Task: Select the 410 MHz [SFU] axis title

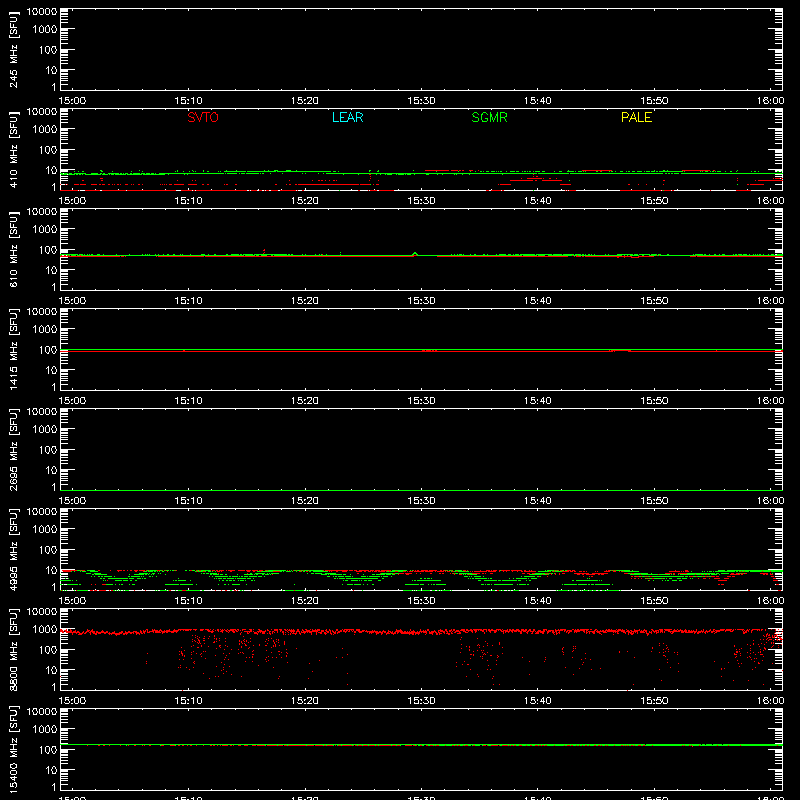Action: pos(13,149)
